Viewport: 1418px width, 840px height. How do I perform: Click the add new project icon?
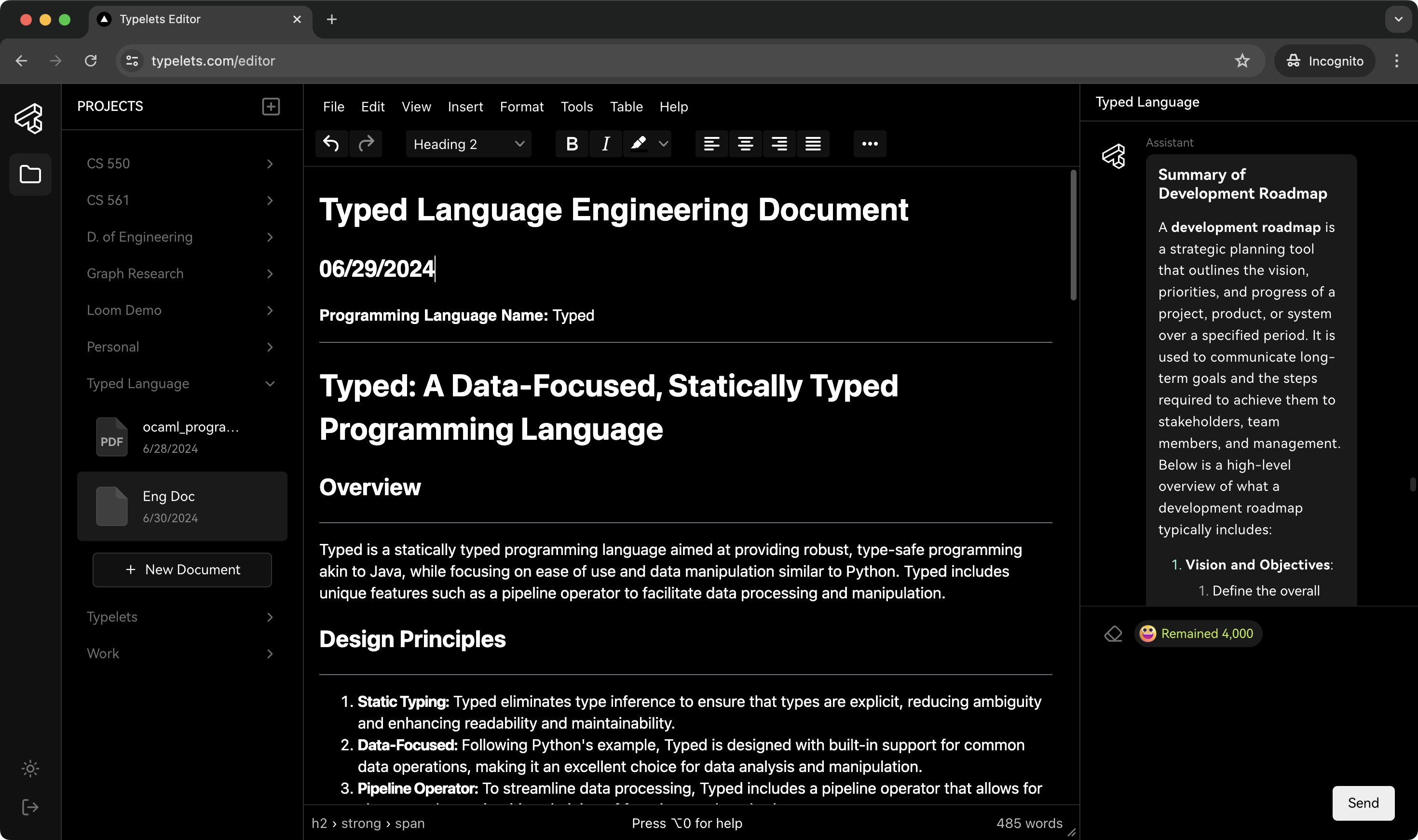[x=271, y=107]
